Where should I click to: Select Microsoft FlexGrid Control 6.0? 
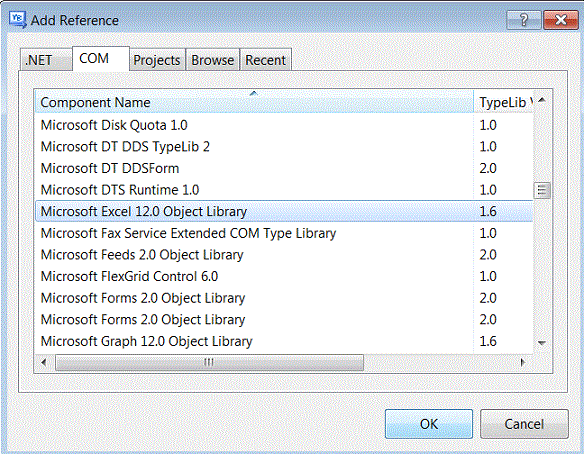(x=284, y=276)
